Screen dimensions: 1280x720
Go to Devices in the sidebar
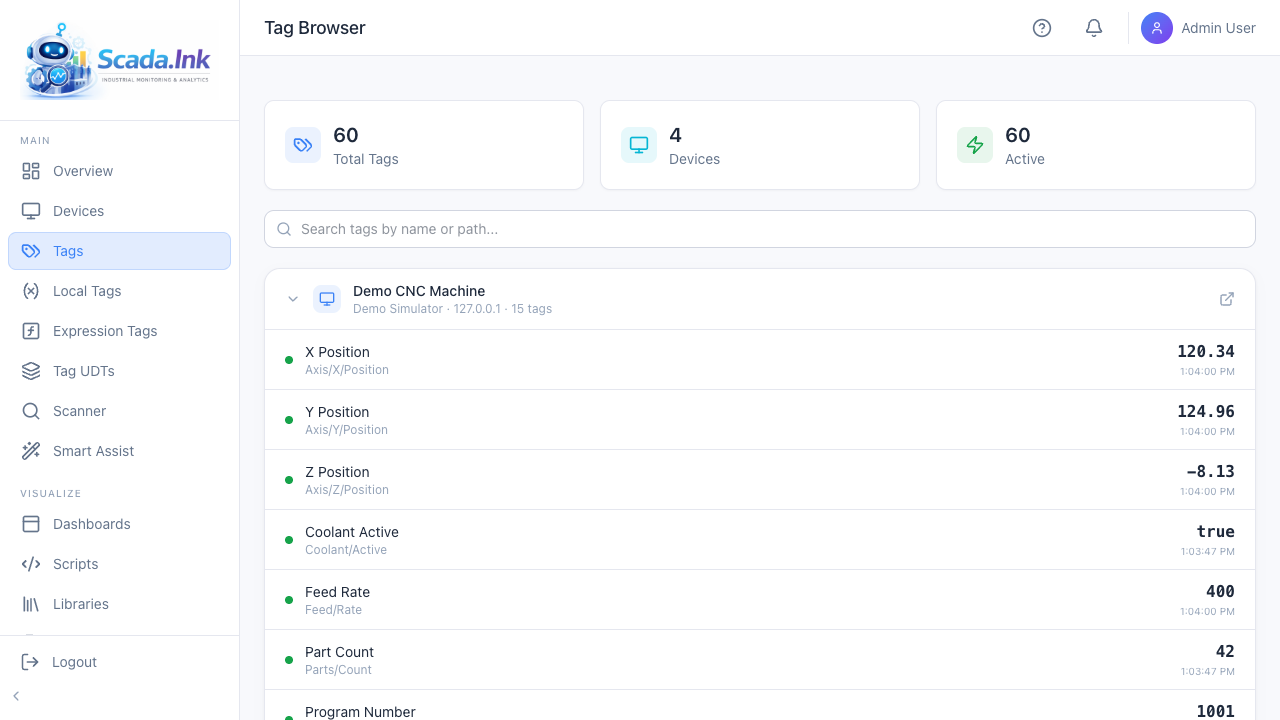point(119,211)
